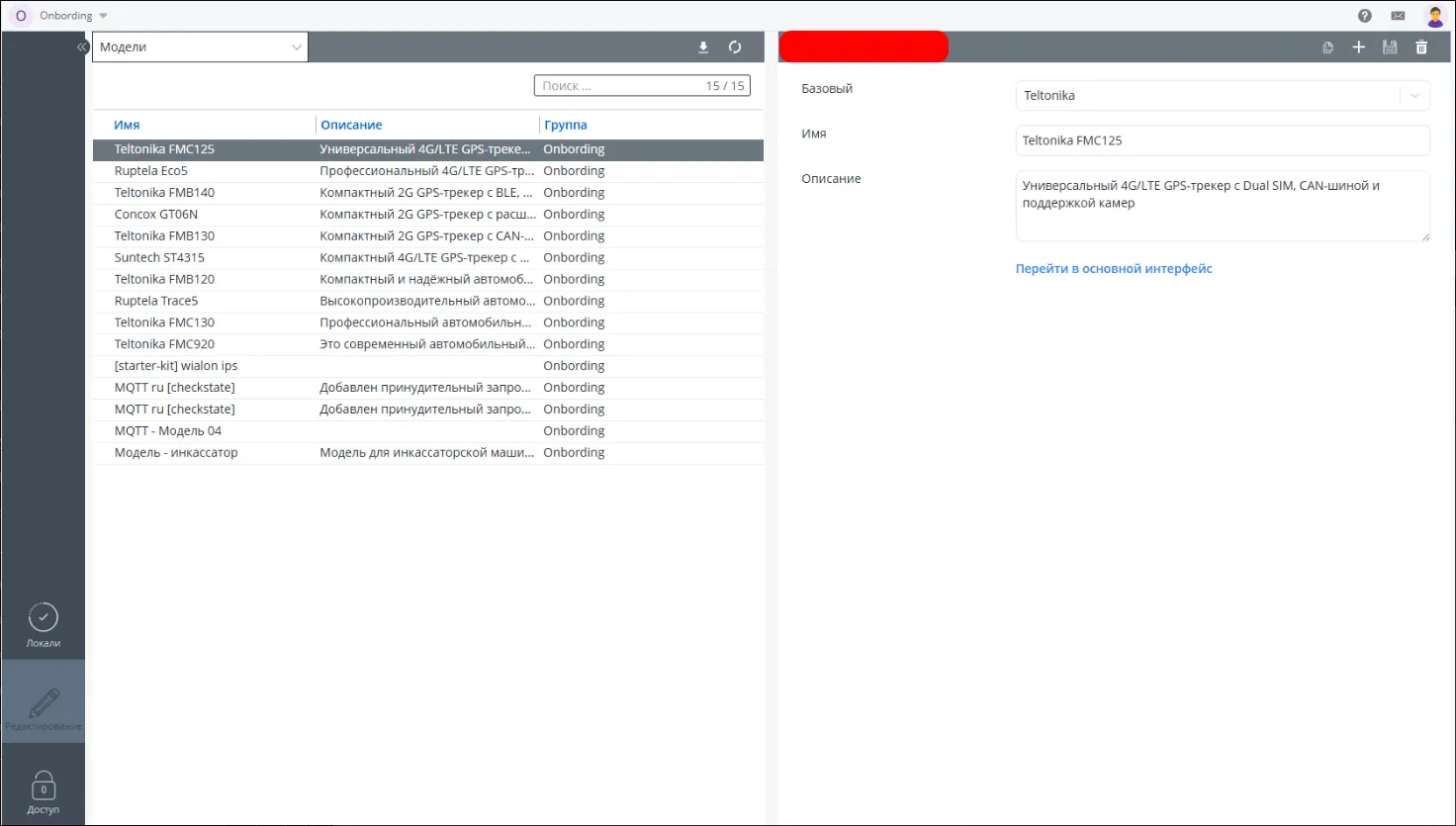Click the copy model icon

point(1327,47)
